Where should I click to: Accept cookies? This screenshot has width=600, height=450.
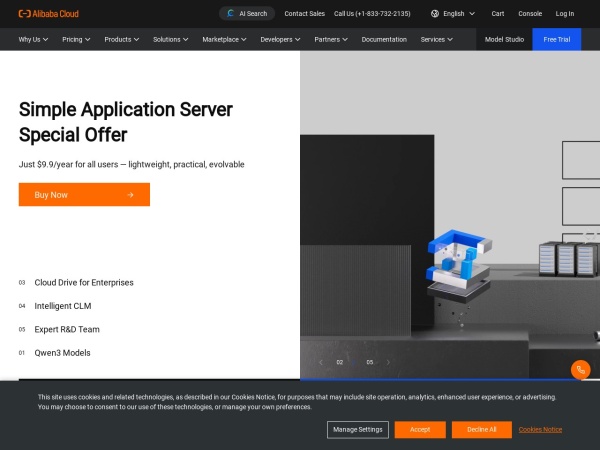click(x=420, y=430)
